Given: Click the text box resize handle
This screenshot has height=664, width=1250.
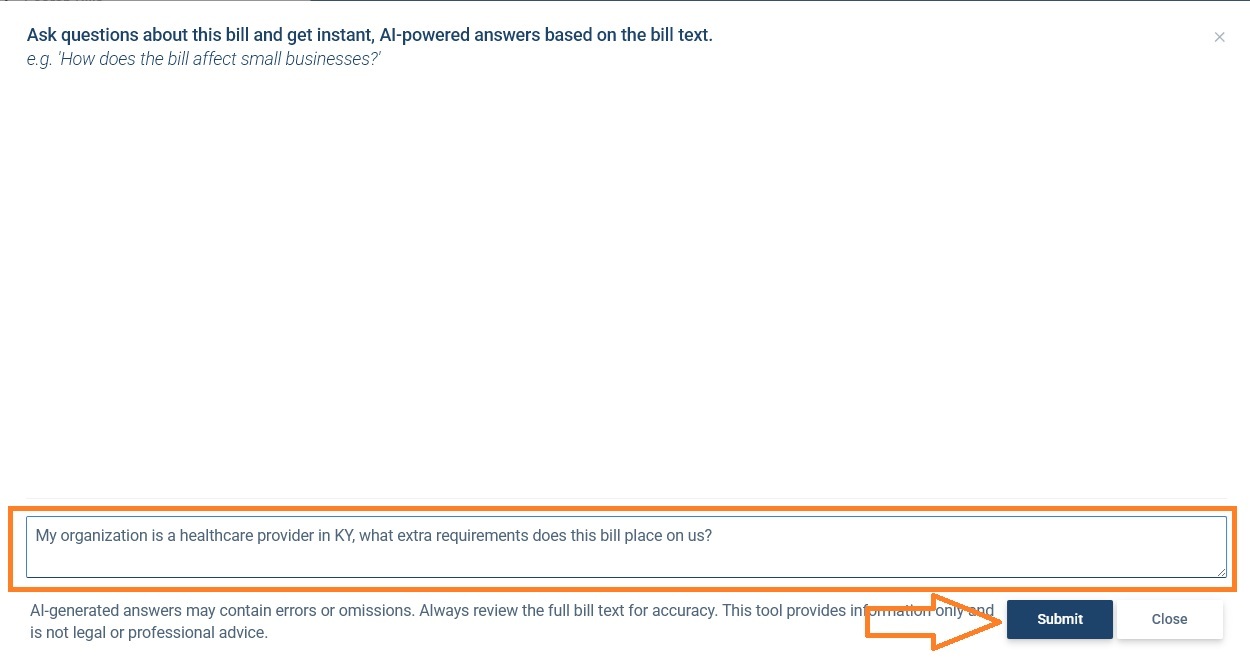Looking at the screenshot, I should [1221, 572].
